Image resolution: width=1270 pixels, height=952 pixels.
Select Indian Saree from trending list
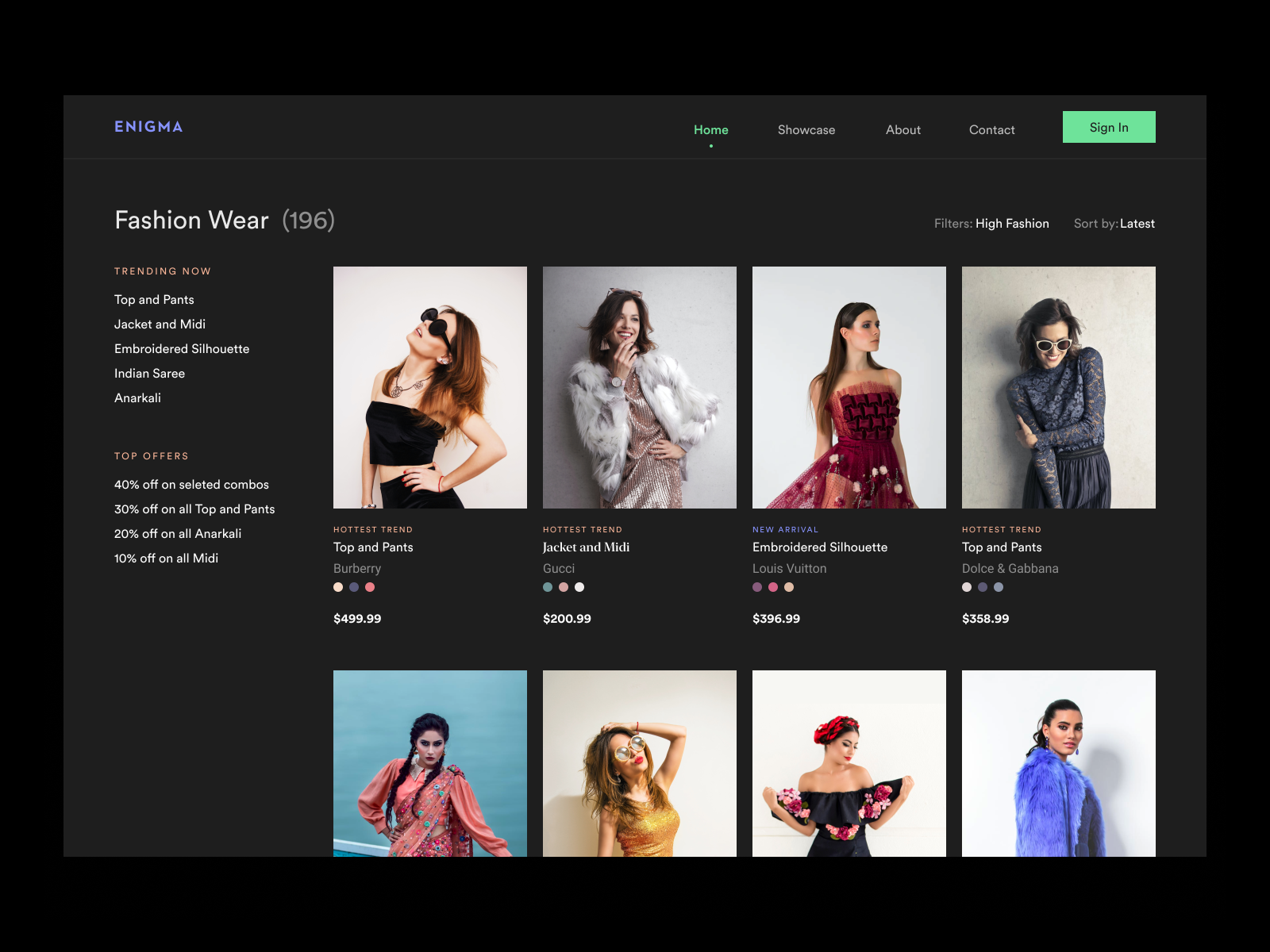coord(149,373)
